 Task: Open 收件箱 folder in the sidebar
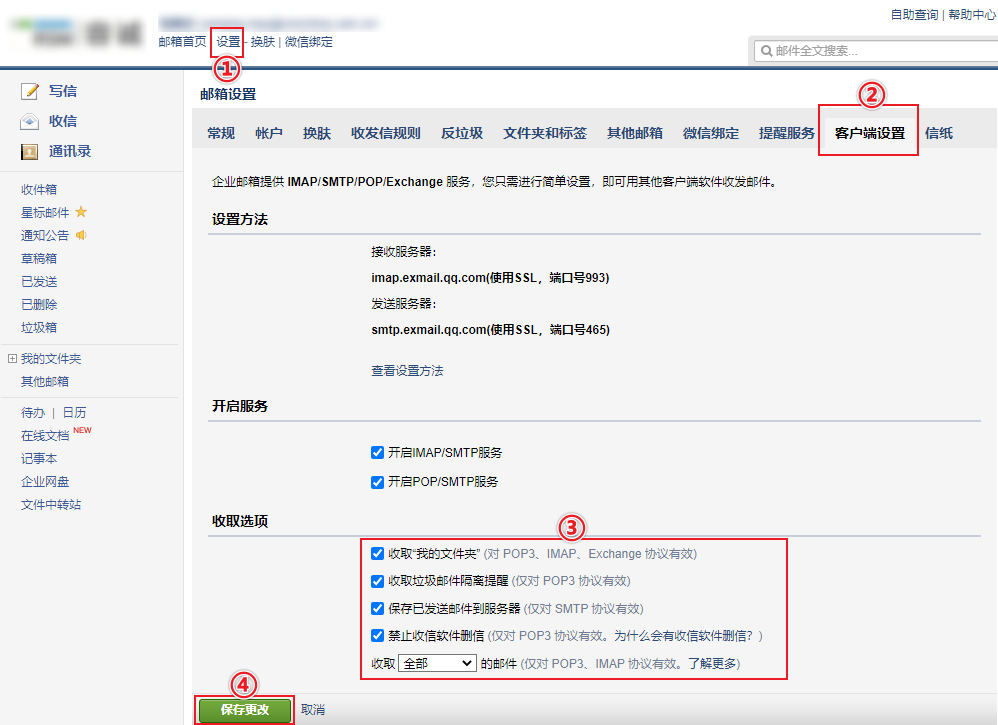click(39, 189)
